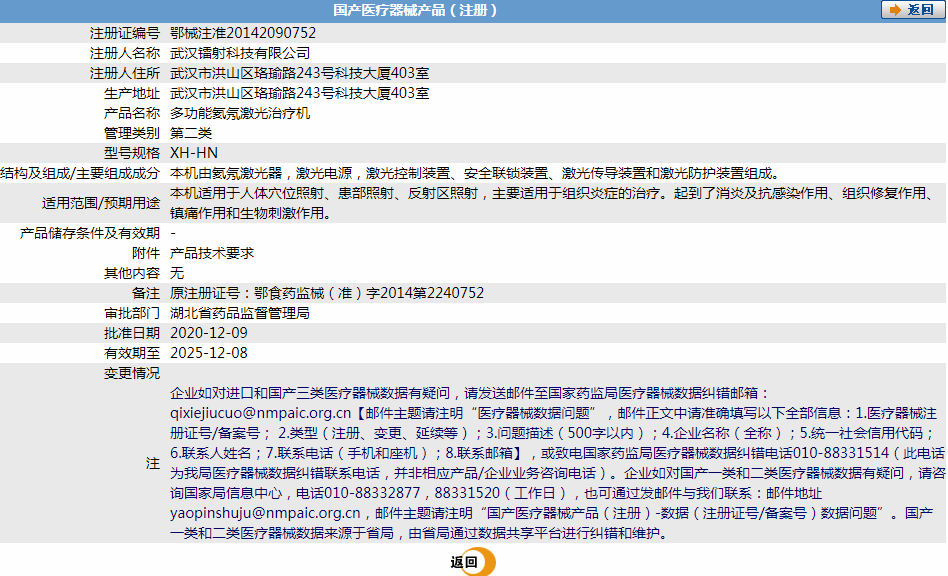This screenshot has height=576, width=948.
Task: Click the 批准日期 field label
Action: point(132,333)
